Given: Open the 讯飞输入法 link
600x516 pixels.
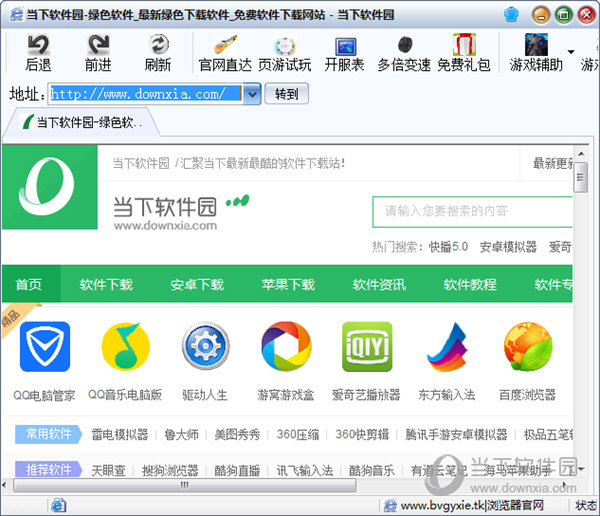Looking at the screenshot, I should click(305, 470).
